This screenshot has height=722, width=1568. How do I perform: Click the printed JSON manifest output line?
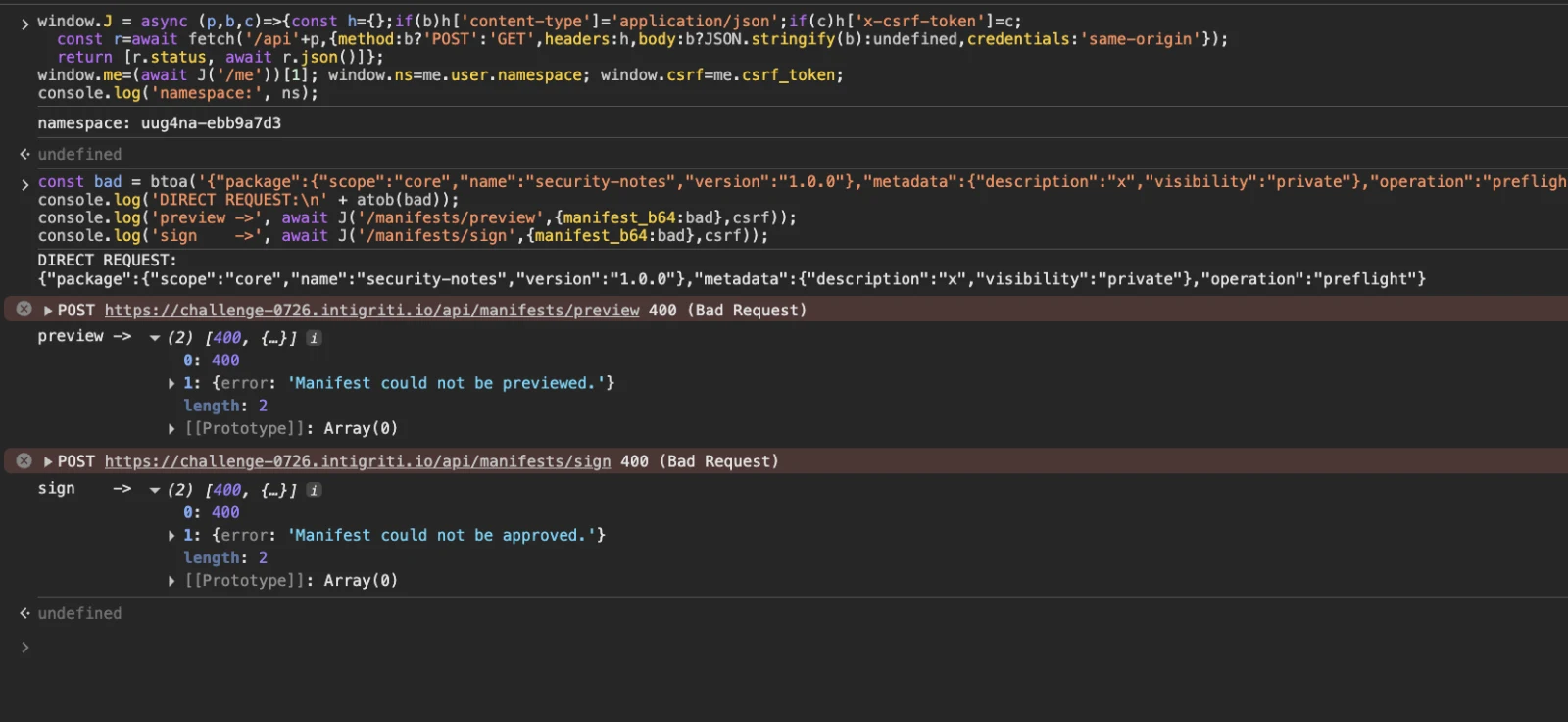click(731, 279)
